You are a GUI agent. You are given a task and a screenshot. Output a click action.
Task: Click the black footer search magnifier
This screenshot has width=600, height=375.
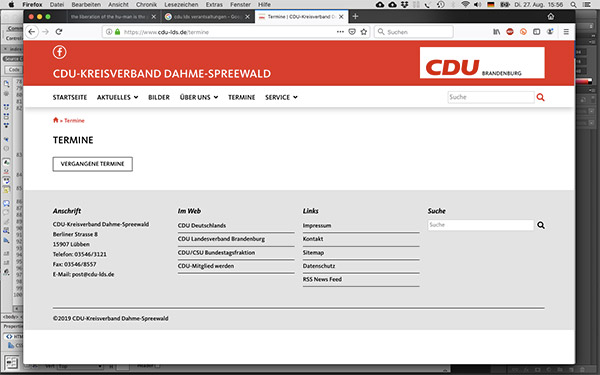541,225
